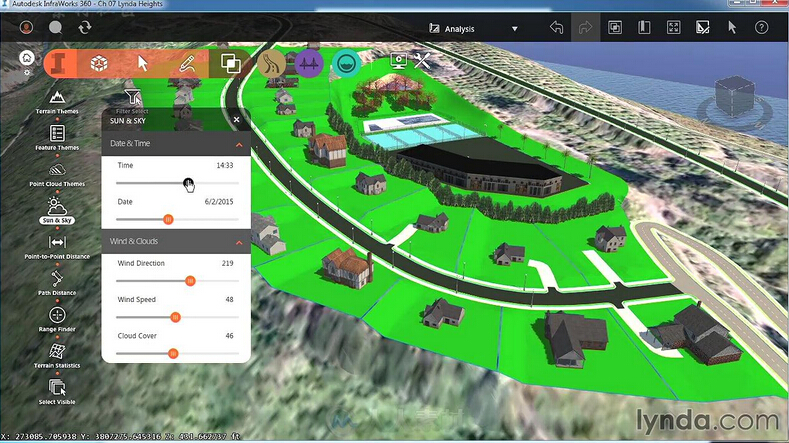Click the tan road design icon

click(x=270, y=64)
